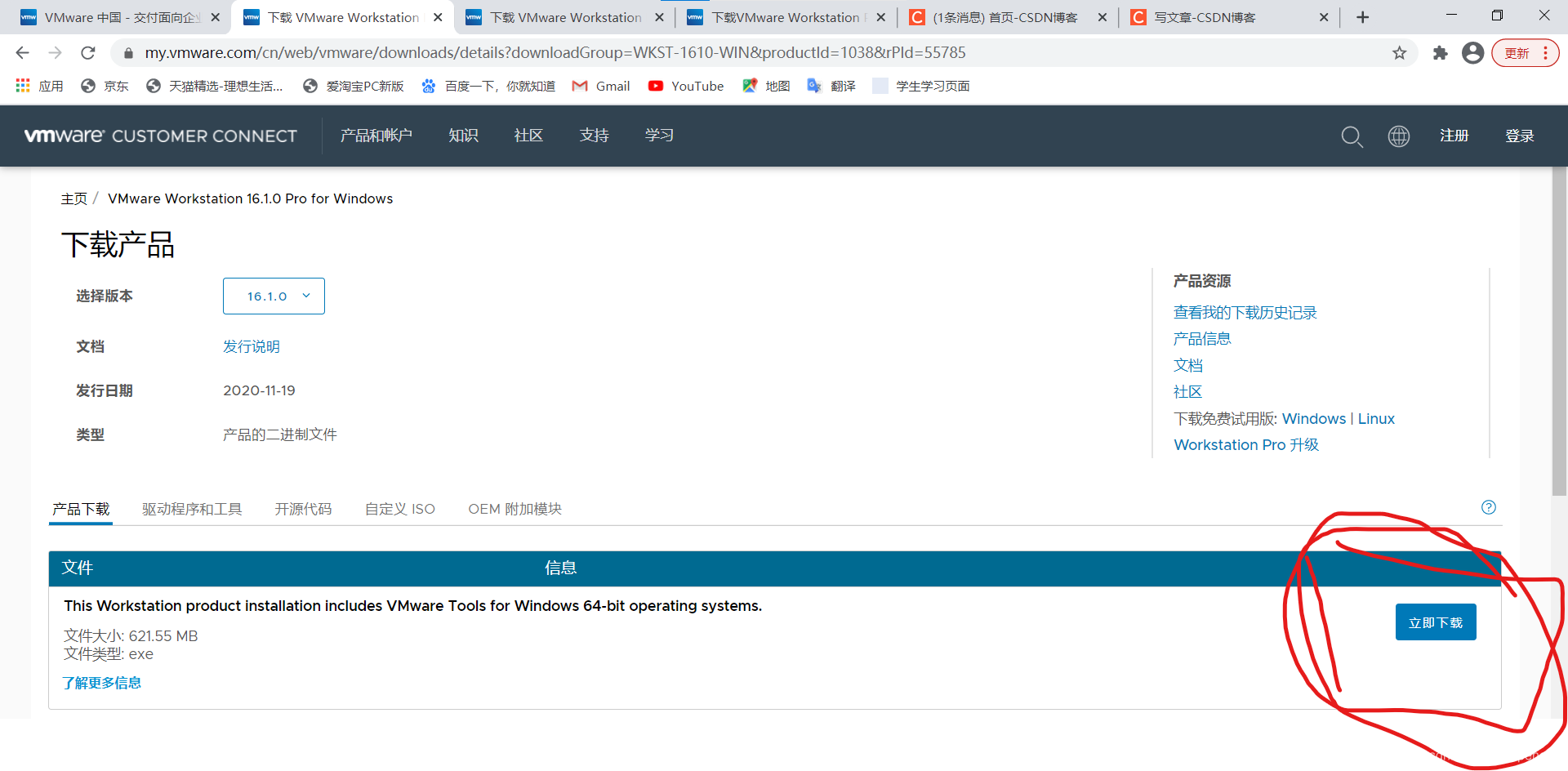Select the 驱动程序和工具 tab

point(192,509)
